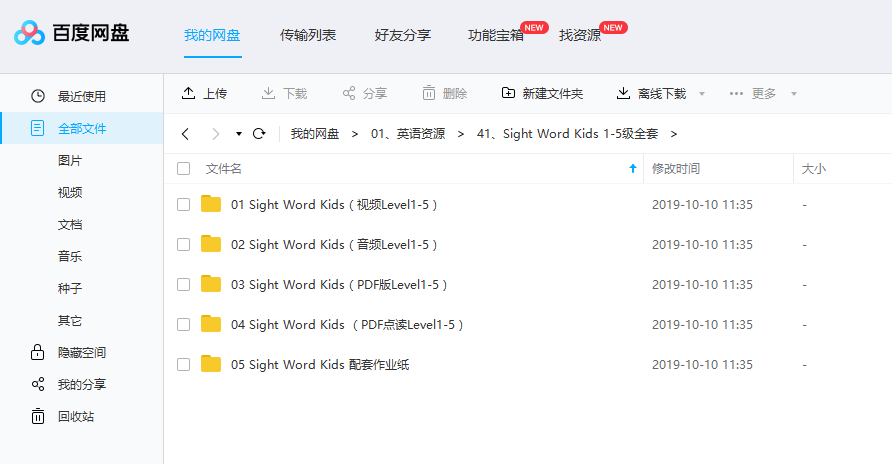This screenshot has height=464, width=892.
Task: Open Hidden Space lock icon
Action: [38, 352]
